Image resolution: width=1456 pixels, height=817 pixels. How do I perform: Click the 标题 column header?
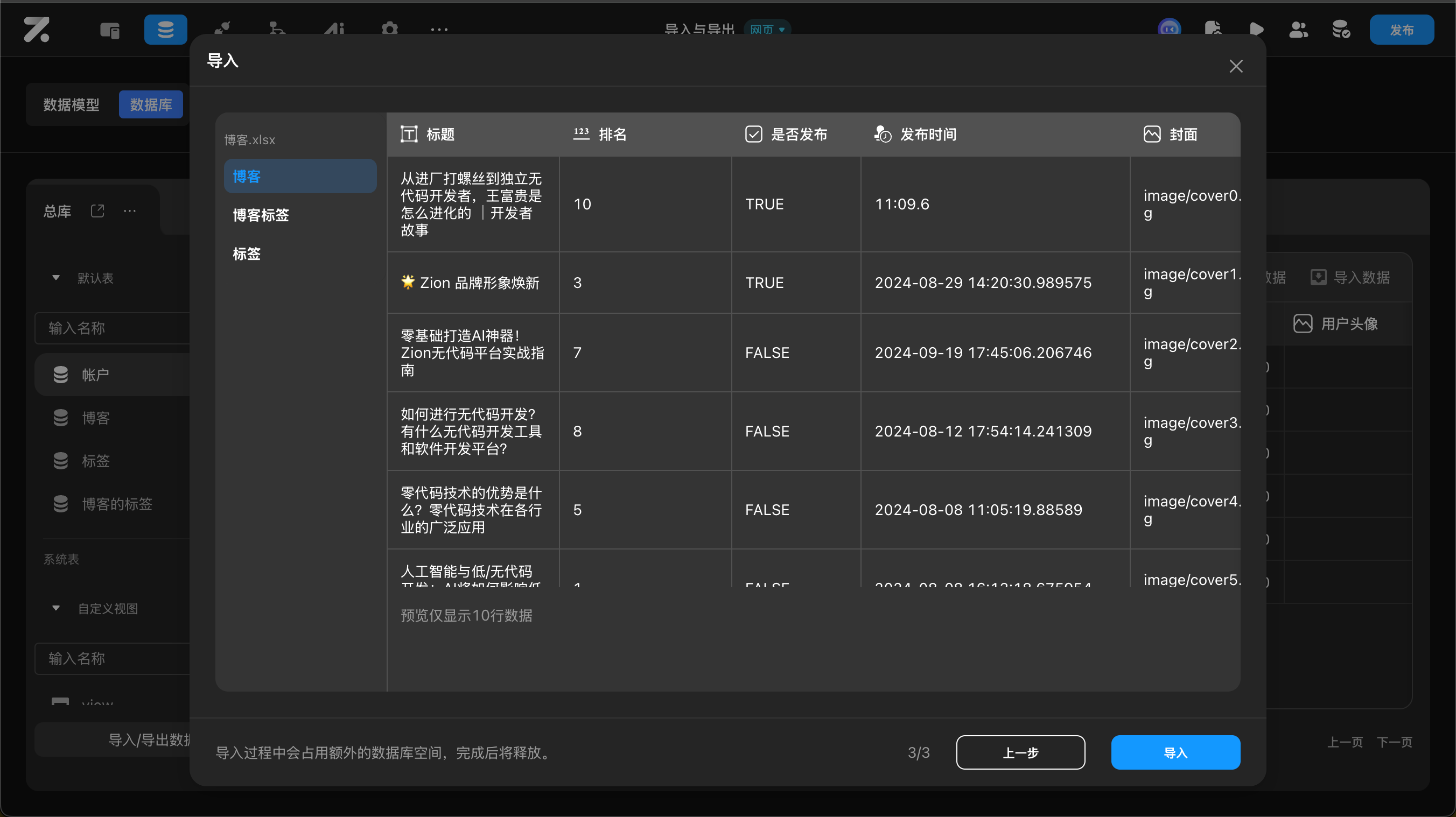point(473,135)
